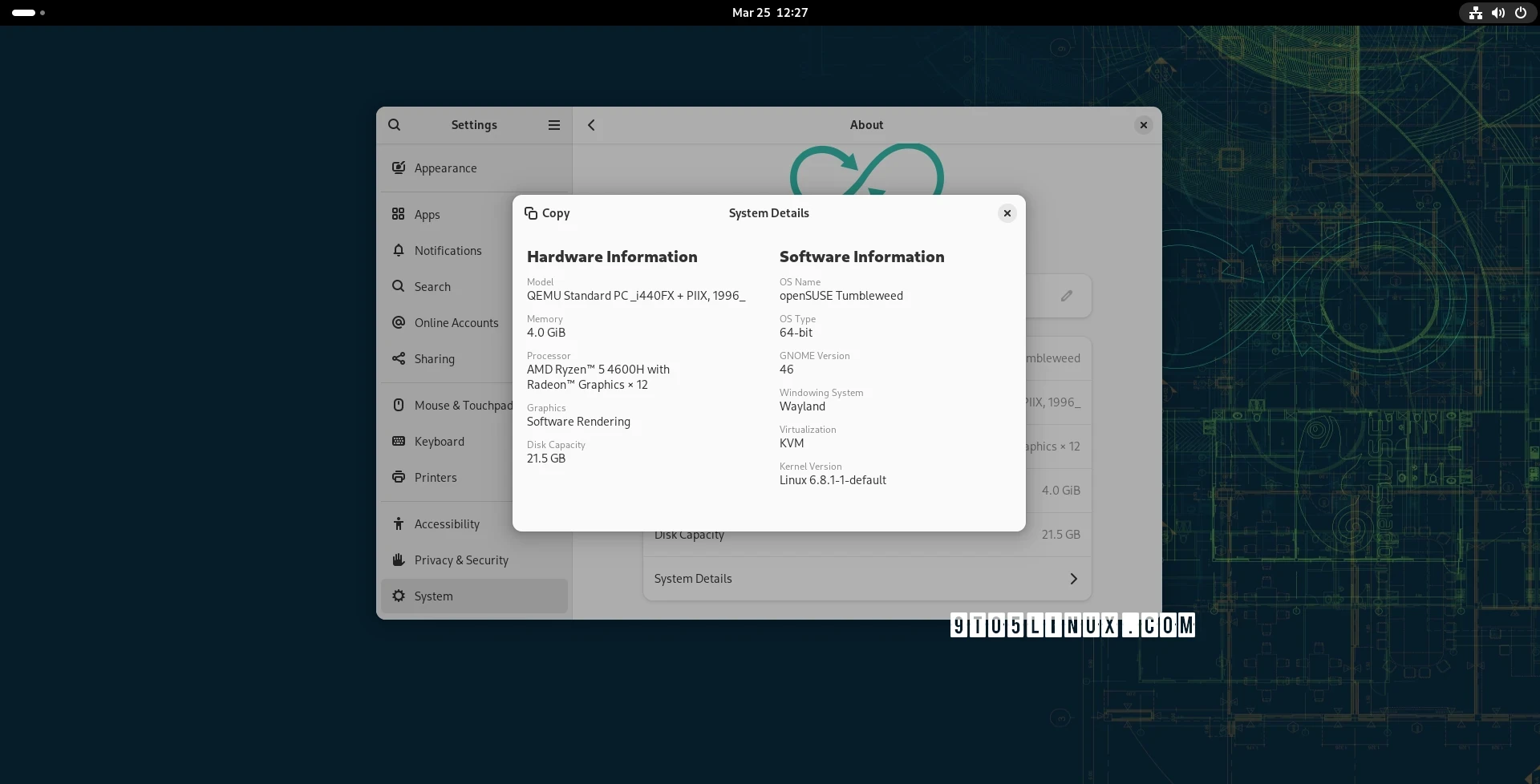Open Sharing settings
1540x784 pixels.
pos(434,359)
